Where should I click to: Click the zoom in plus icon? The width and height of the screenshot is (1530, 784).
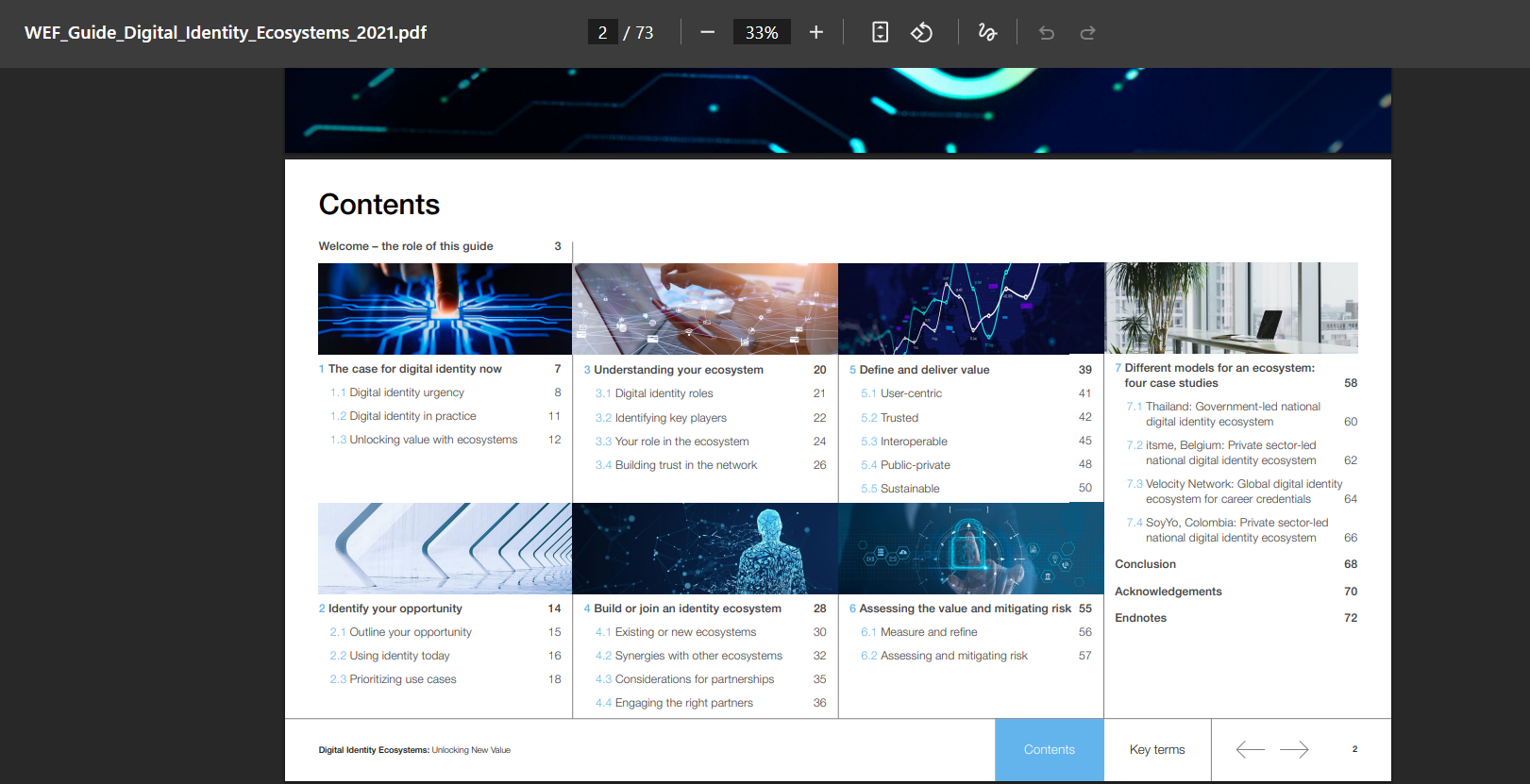pos(816,33)
